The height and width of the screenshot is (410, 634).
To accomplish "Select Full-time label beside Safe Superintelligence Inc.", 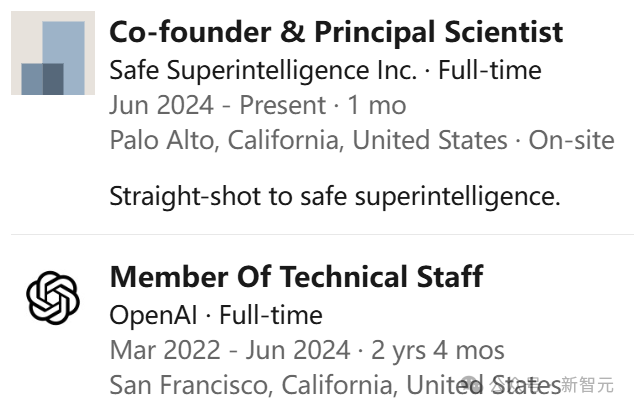I will [x=490, y=70].
